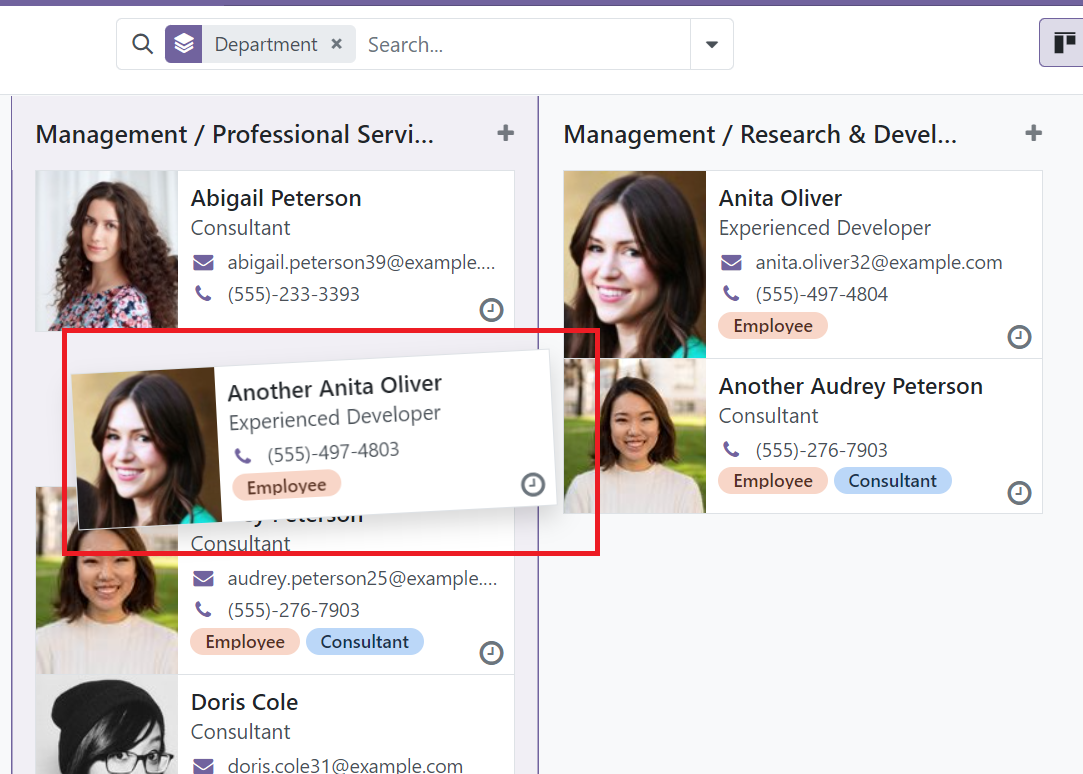Open Abigail Peterson's activity clock

pyautogui.click(x=491, y=310)
